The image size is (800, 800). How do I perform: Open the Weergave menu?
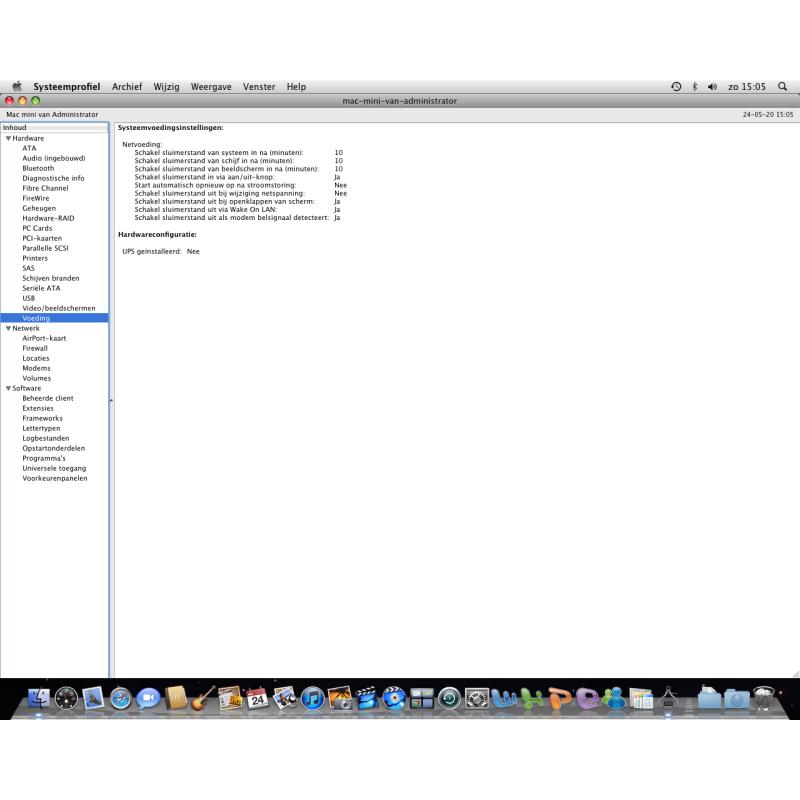click(x=211, y=87)
